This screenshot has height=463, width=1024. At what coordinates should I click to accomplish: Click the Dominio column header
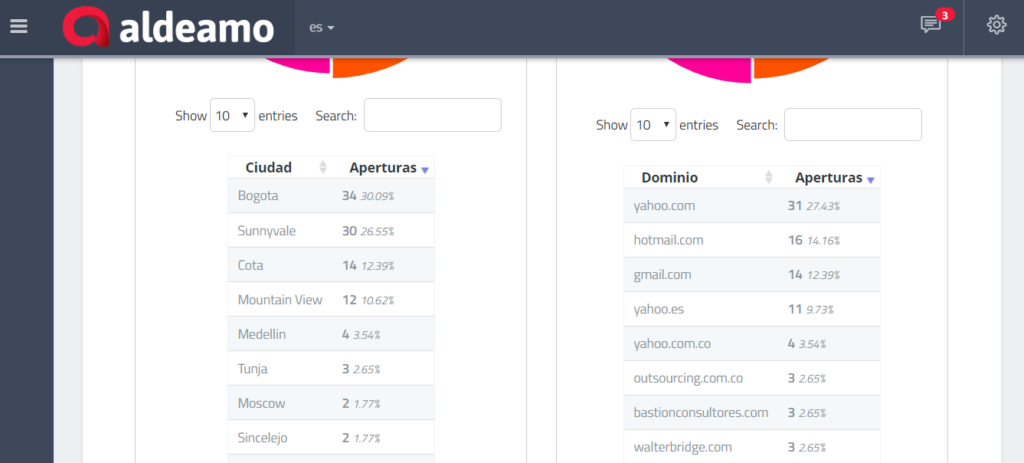click(670, 178)
